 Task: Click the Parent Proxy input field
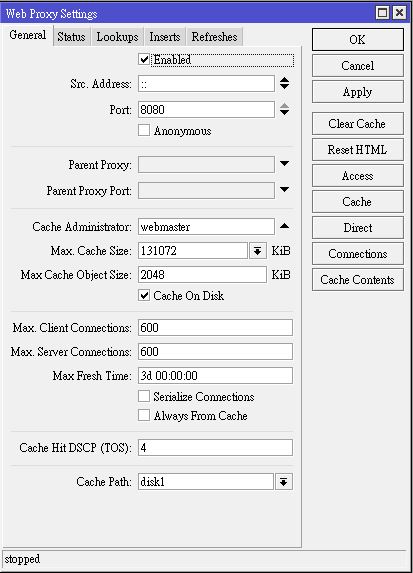206,164
